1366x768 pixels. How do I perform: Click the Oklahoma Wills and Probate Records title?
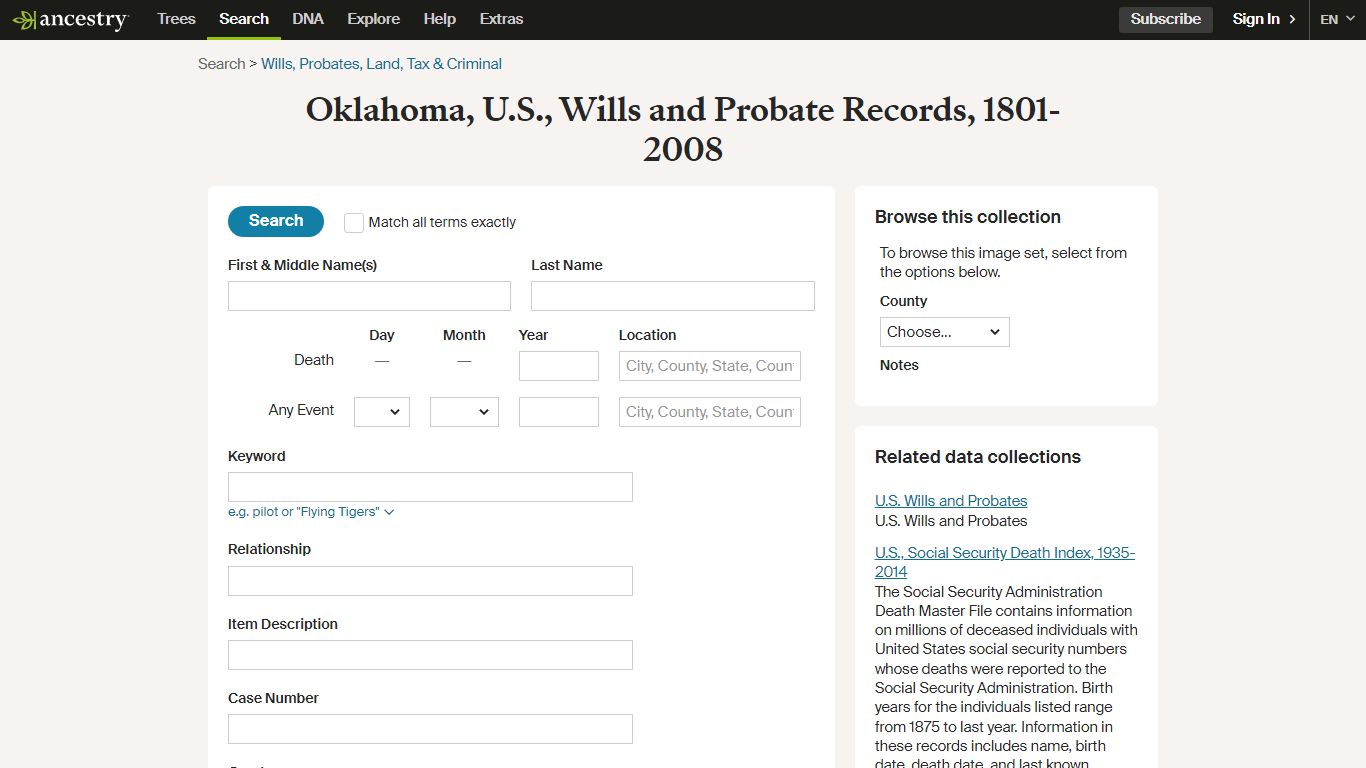683,130
